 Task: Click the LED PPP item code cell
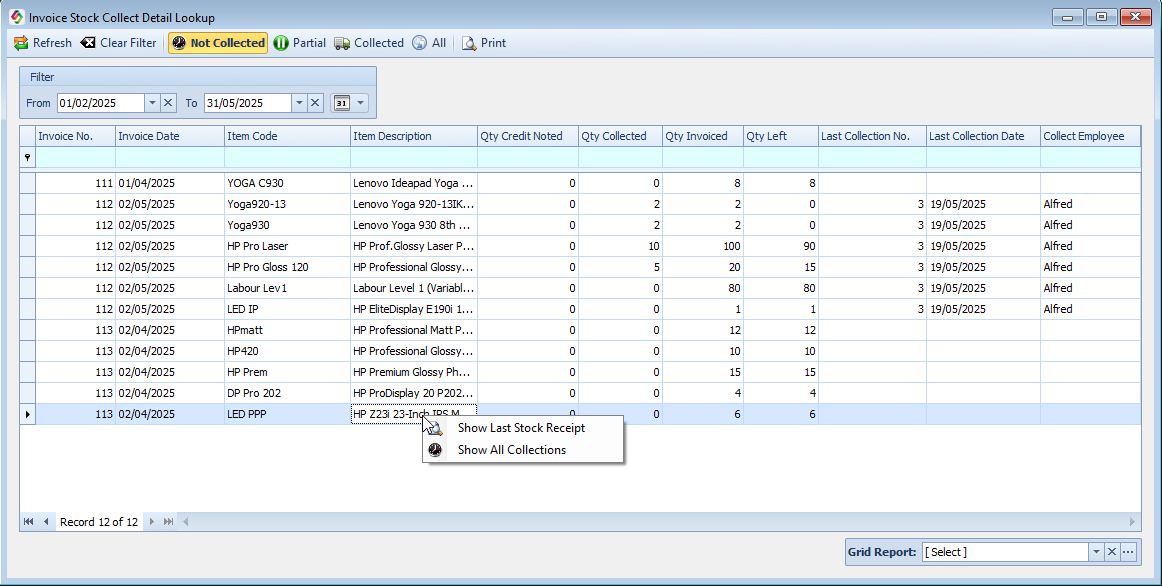point(288,414)
